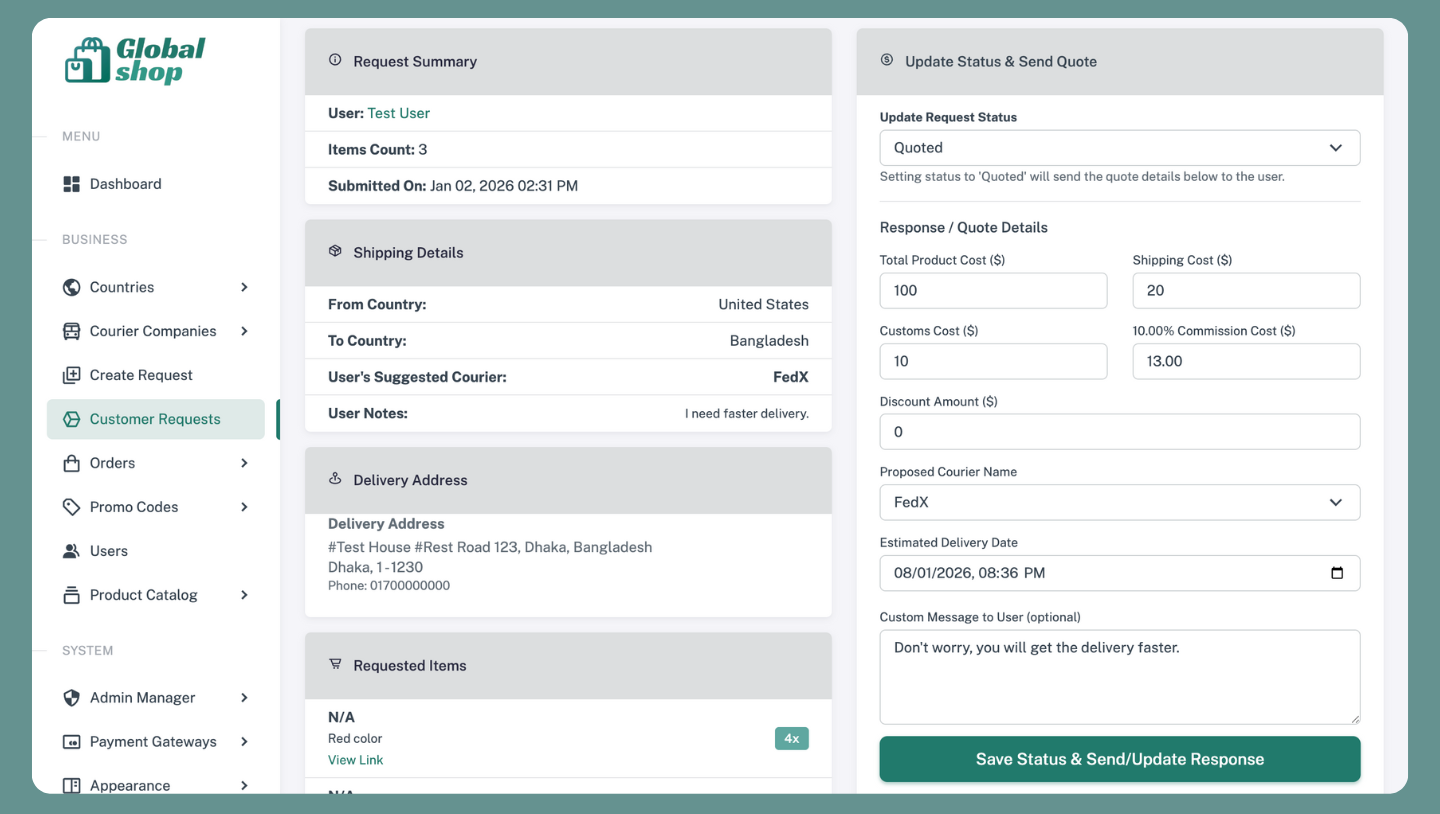Image resolution: width=1440 pixels, height=814 pixels.
Task: Click the 'I need faster delivery.' note
Action: [x=747, y=413]
